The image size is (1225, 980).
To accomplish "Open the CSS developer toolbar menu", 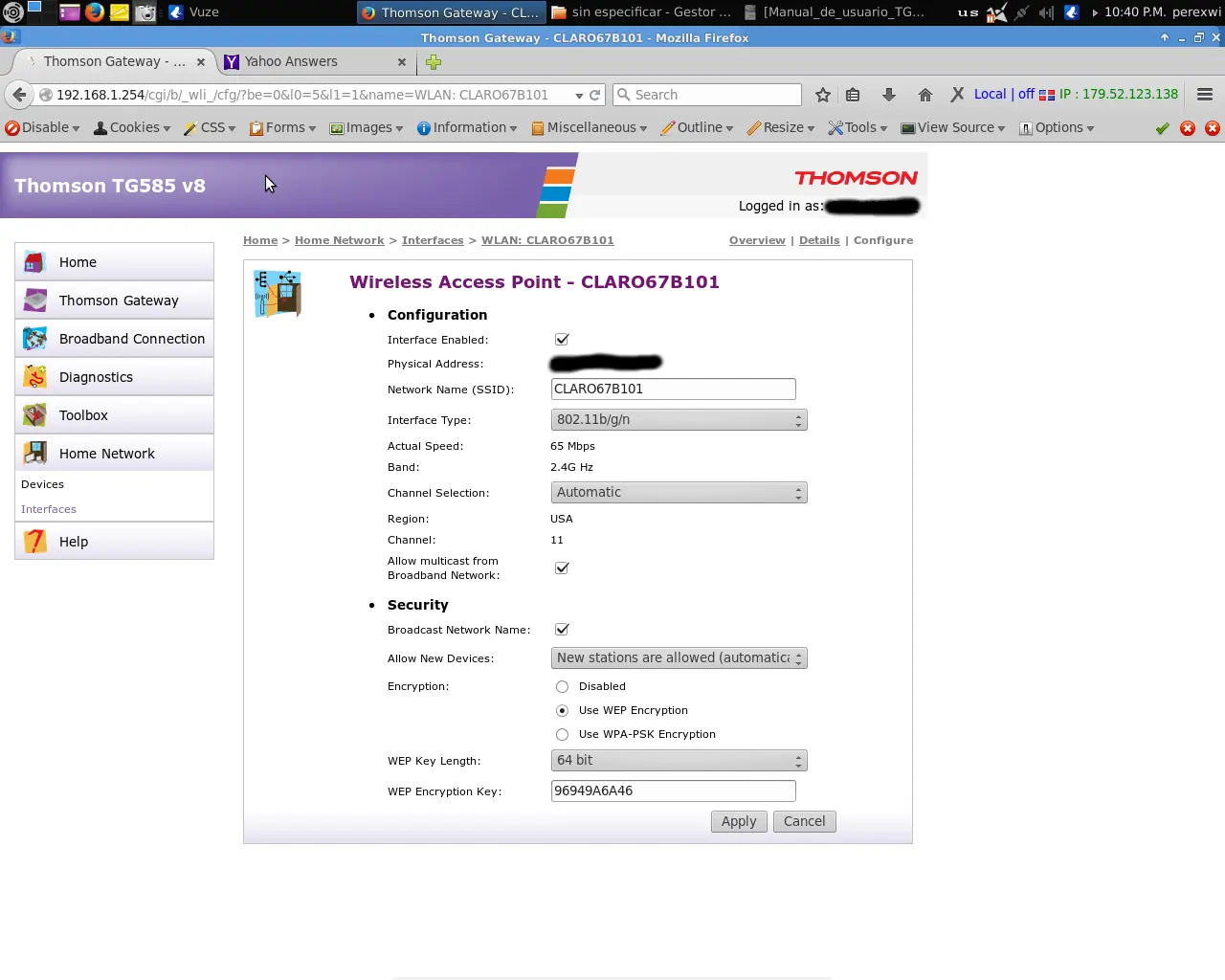I will 209,128.
